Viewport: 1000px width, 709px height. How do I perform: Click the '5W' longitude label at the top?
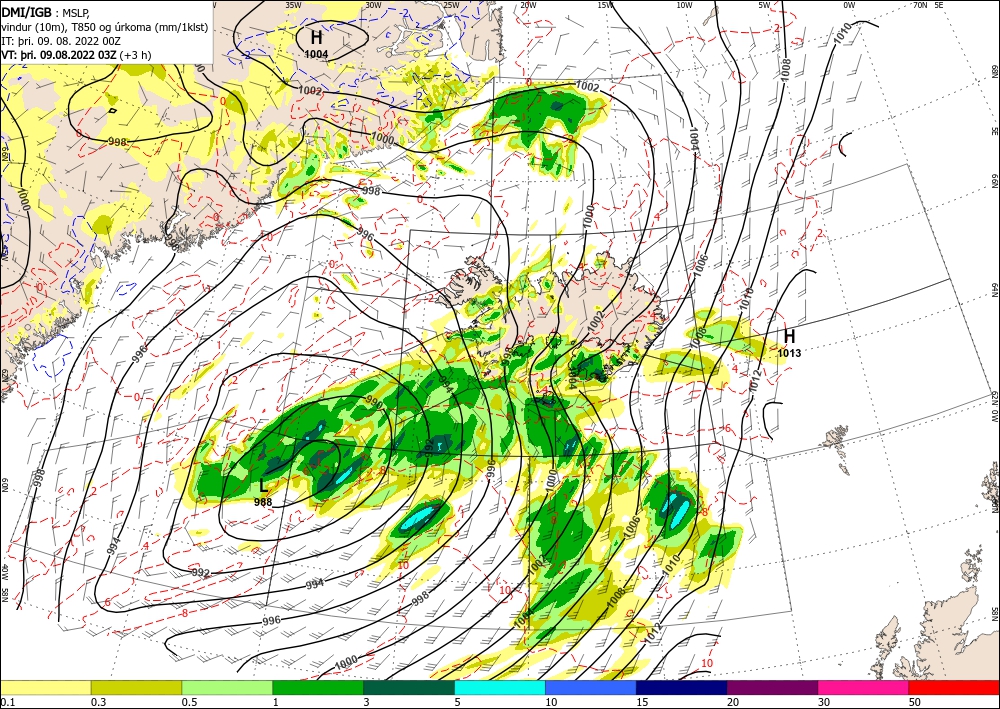pyautogui.click(x=765, y=5)
